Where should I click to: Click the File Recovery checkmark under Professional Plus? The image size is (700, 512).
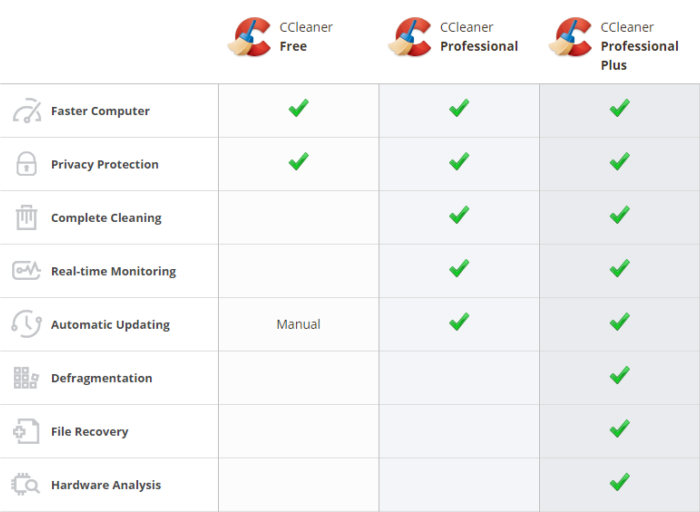click(x=620, y=429)
